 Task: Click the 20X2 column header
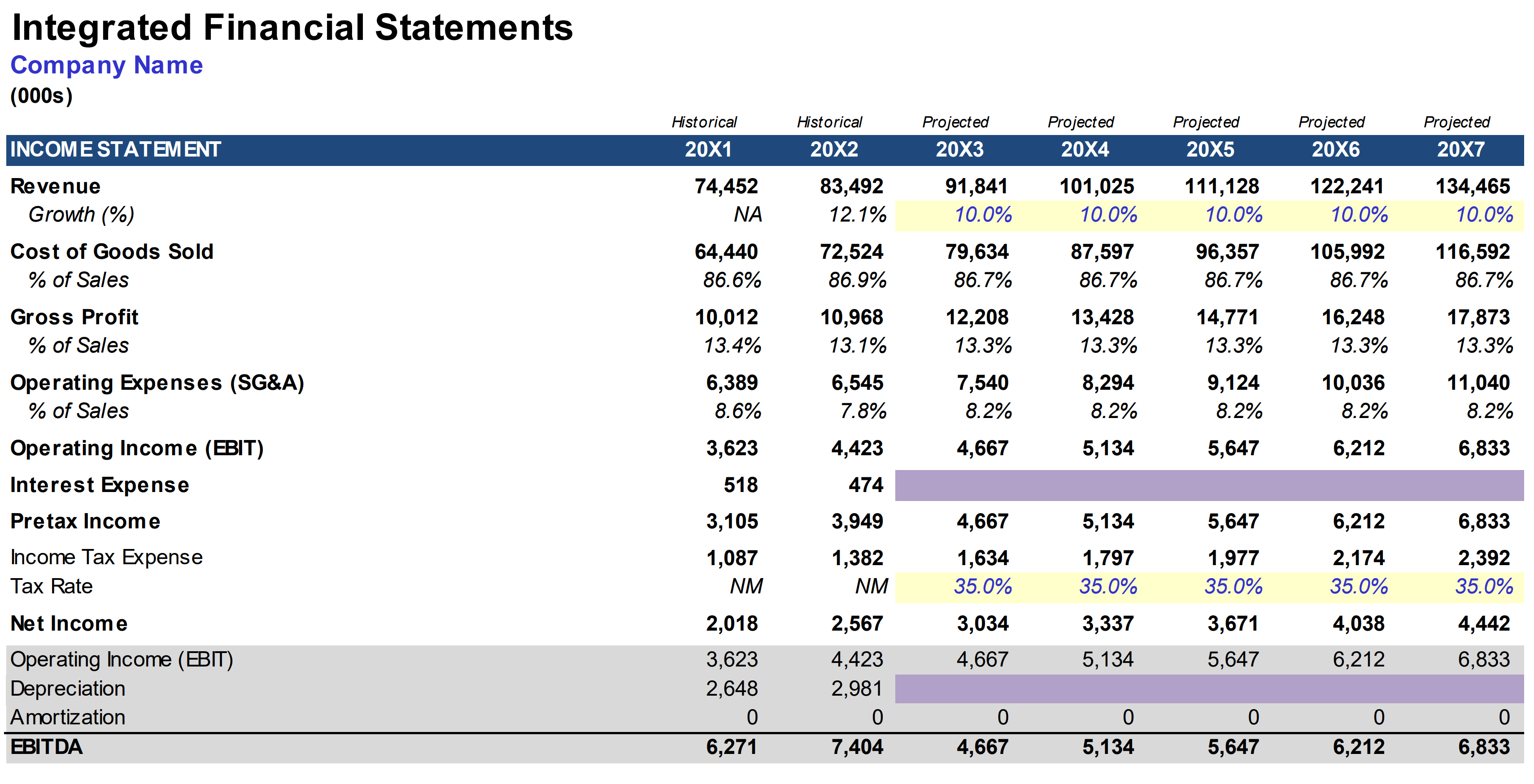click(x=834, y=149)
